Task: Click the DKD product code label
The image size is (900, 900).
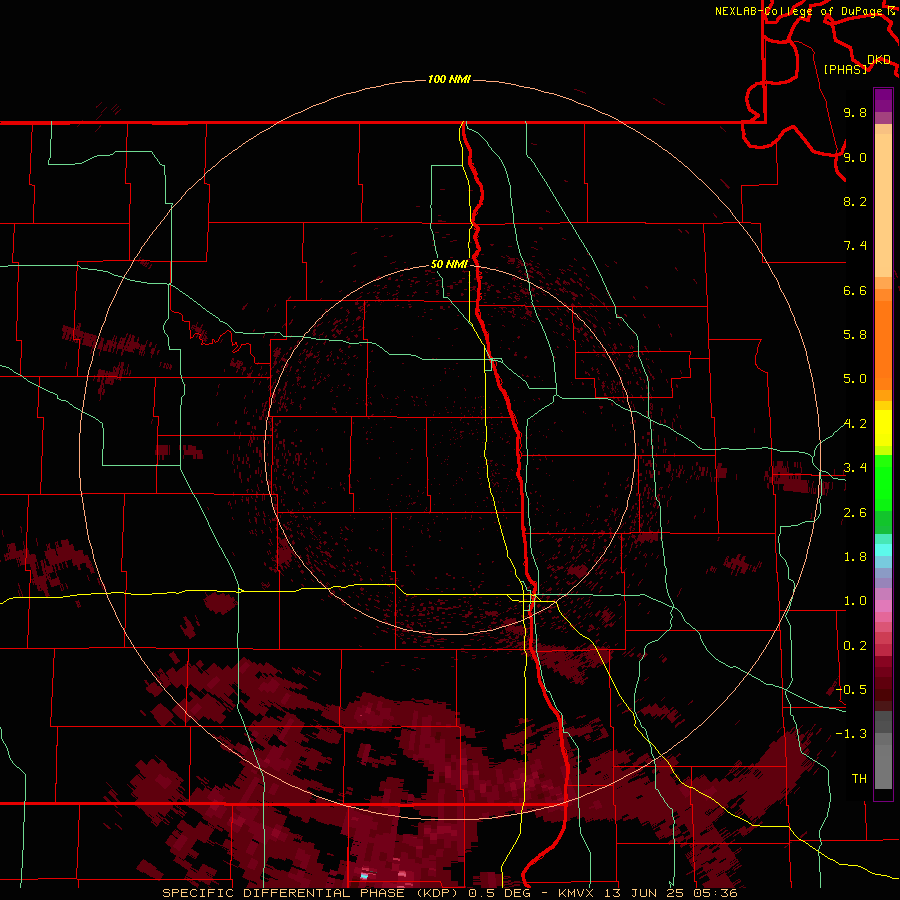Action: 879,60
